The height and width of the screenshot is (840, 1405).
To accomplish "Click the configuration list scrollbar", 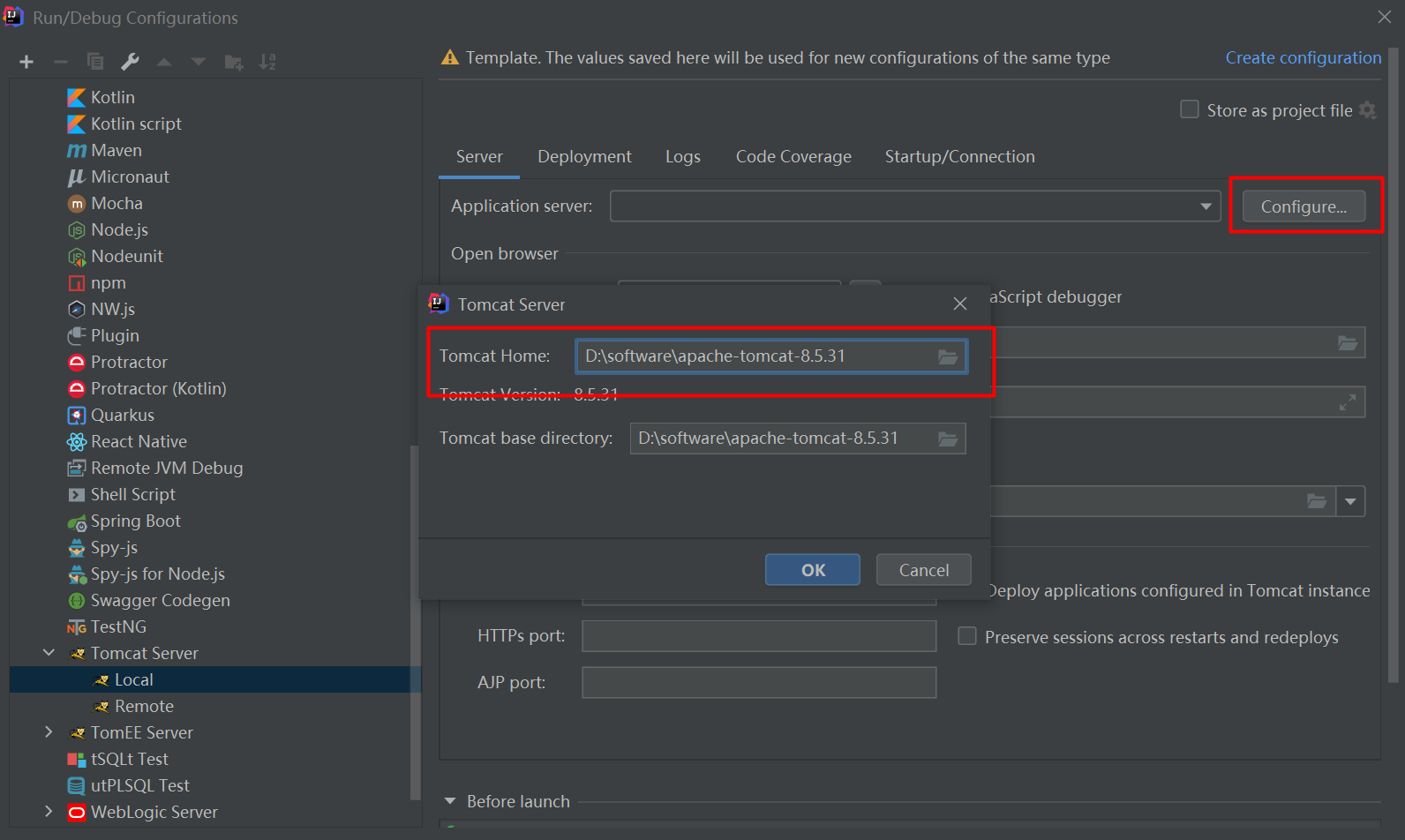I will click(x=415, y=622).
